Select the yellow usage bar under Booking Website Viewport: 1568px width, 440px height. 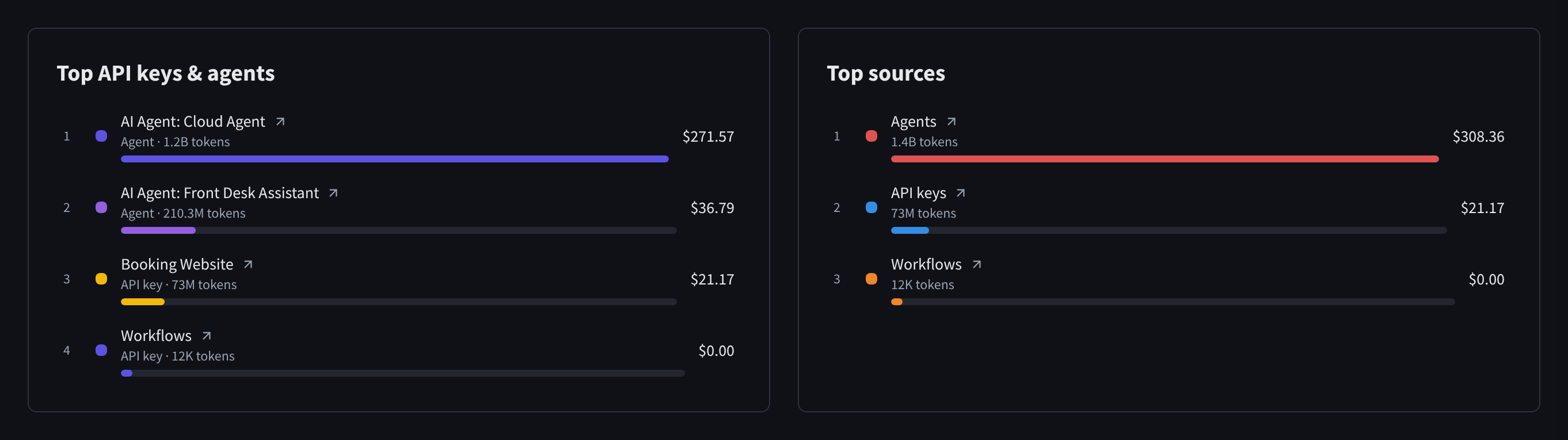pyautogui.click(x=142, y=302)
